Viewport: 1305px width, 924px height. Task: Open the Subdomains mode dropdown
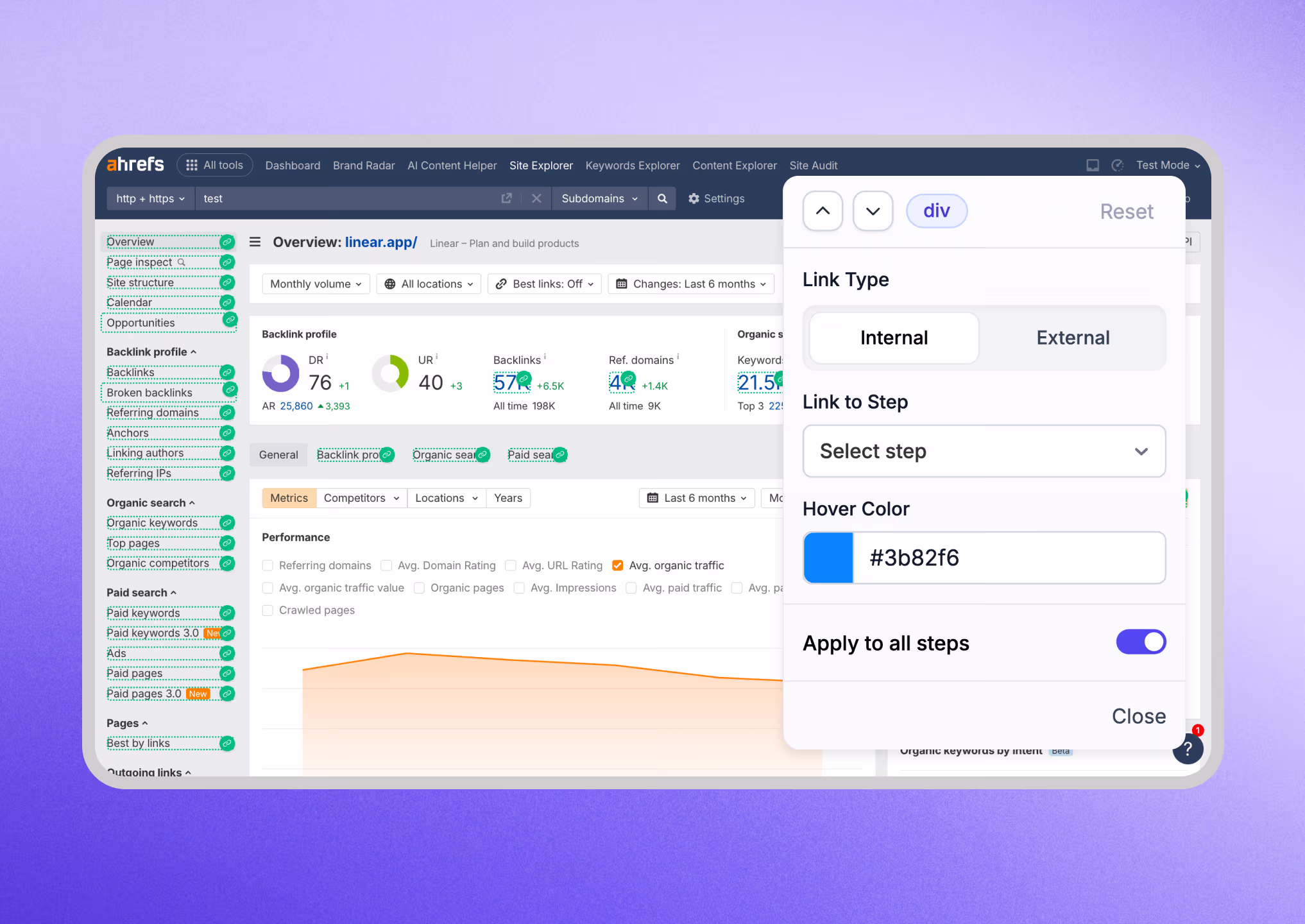click(x=599, y=199)
